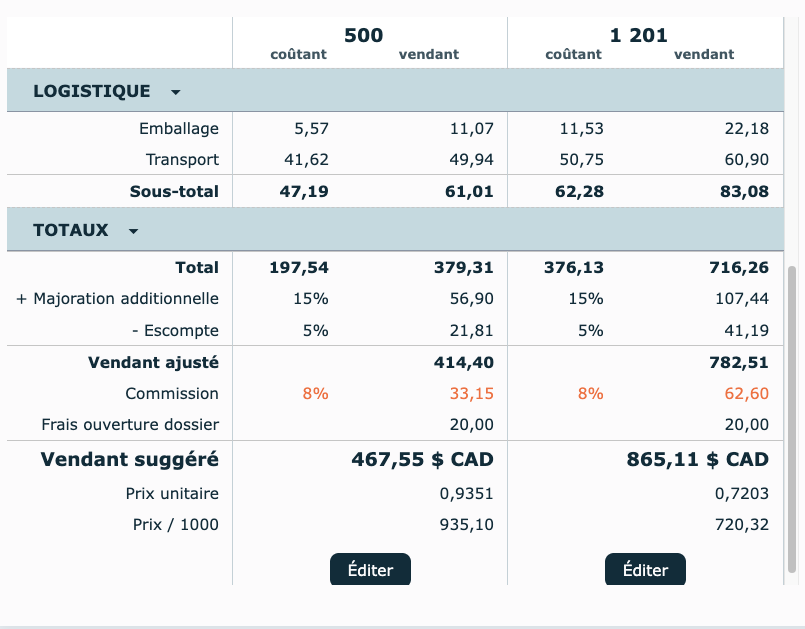Select the Emballage row label
805x629 pixels.
tap(179, 128)
